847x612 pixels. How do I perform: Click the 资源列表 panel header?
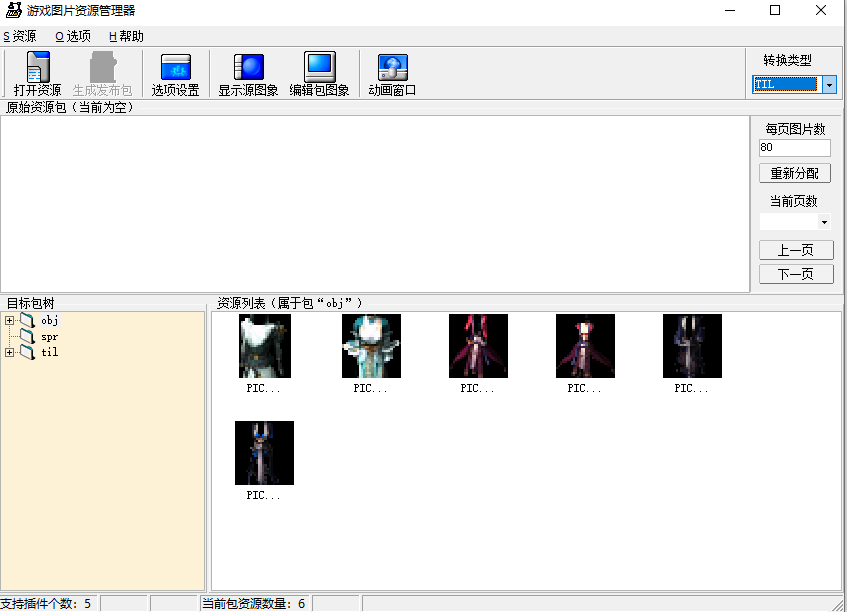click(290, 303)
